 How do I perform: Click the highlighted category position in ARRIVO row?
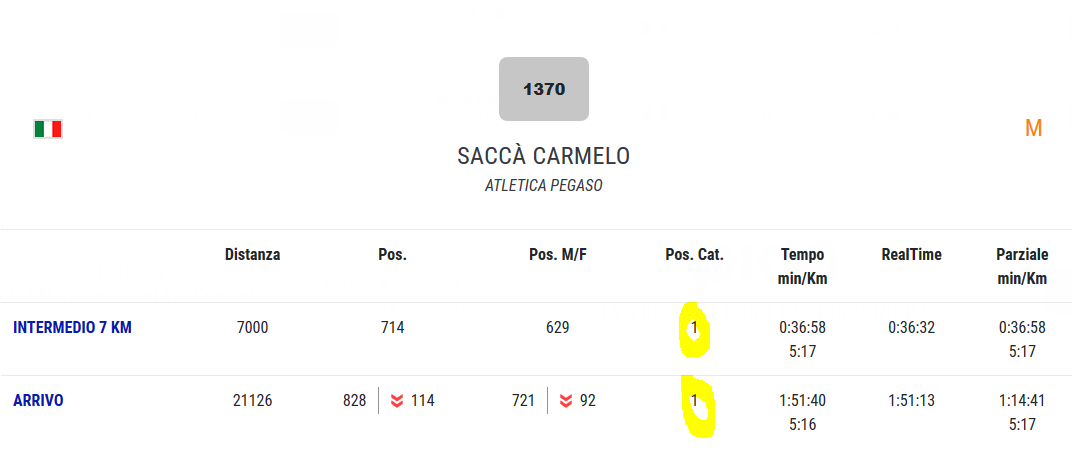coord(695,401)
